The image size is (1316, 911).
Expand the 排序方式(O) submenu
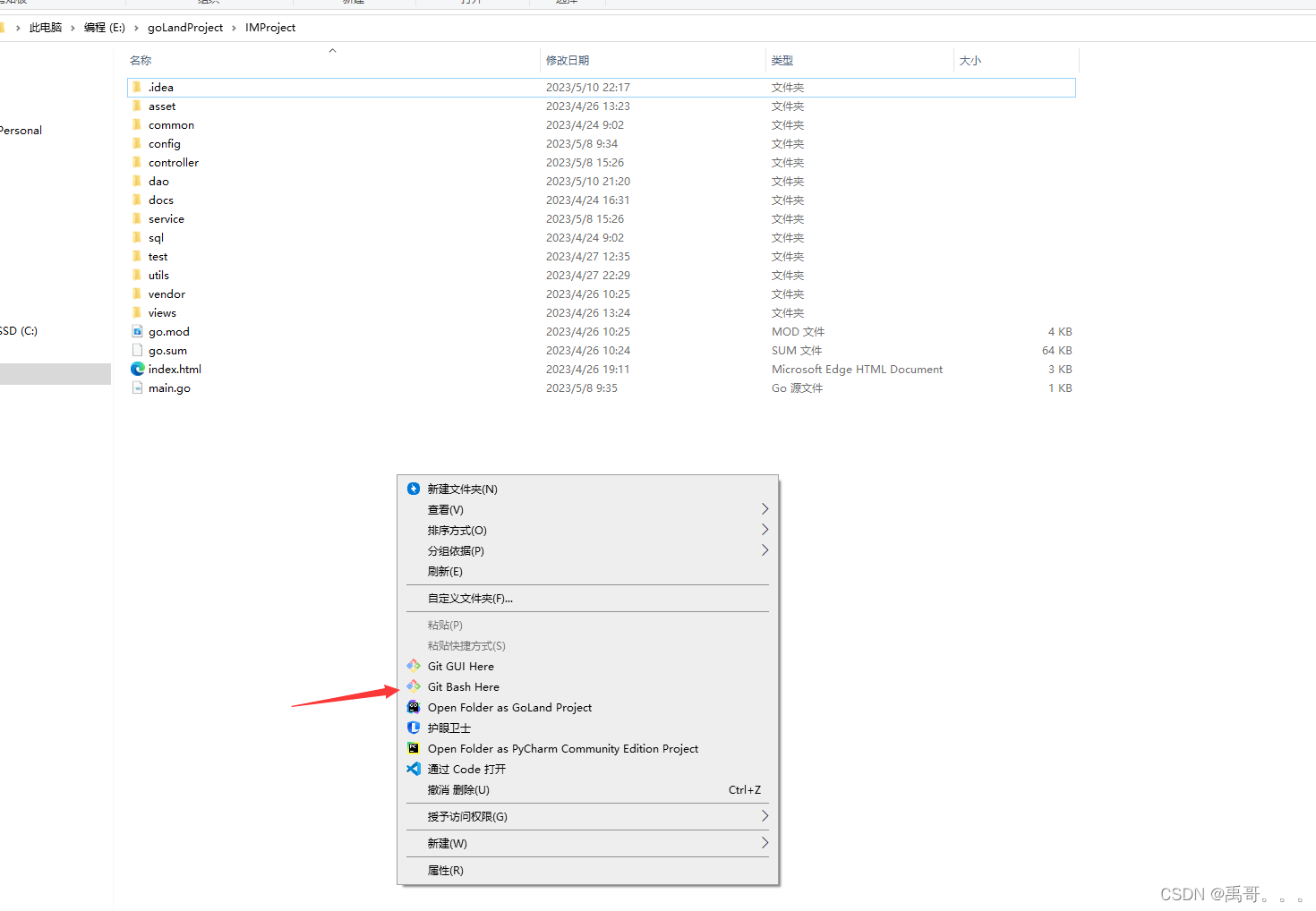(x=765, y=529)
